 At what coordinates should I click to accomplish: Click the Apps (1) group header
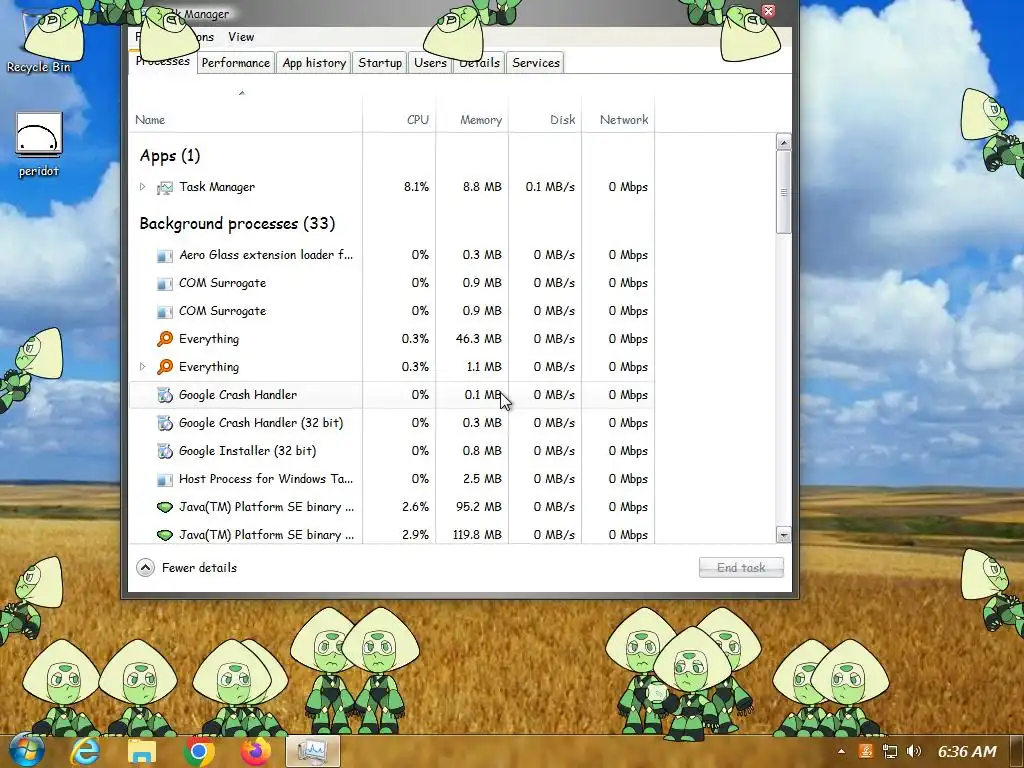click(x=170, y=156)
